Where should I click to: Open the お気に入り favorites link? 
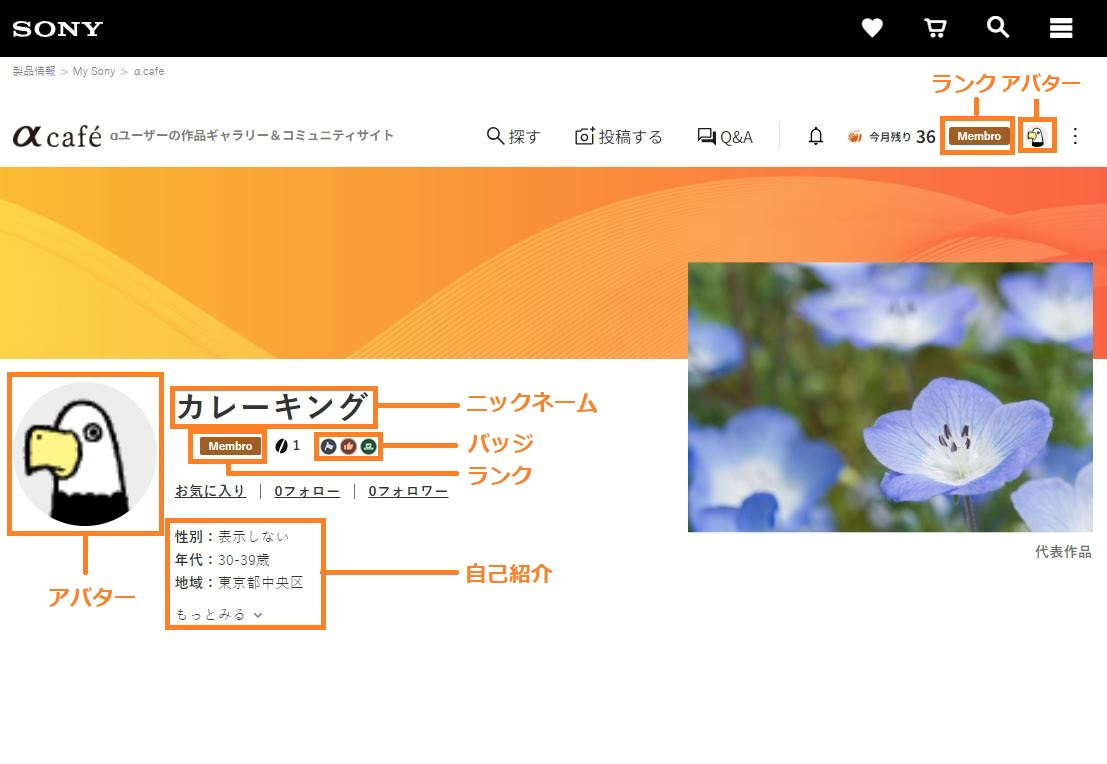click(210, 491)
